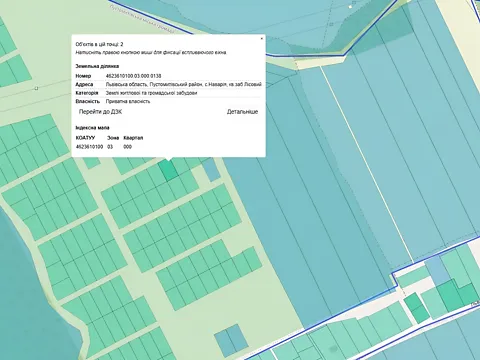Select the right blue parcel of the bottom pair

[x=237, y=338]
